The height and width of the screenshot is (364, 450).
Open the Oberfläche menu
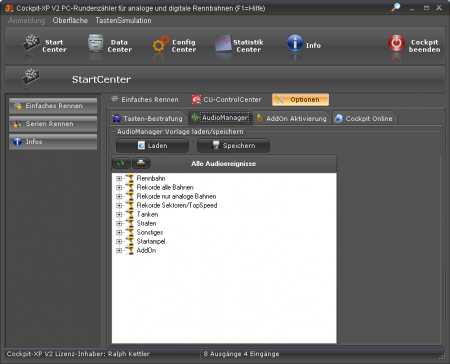(x=70, y=20)
